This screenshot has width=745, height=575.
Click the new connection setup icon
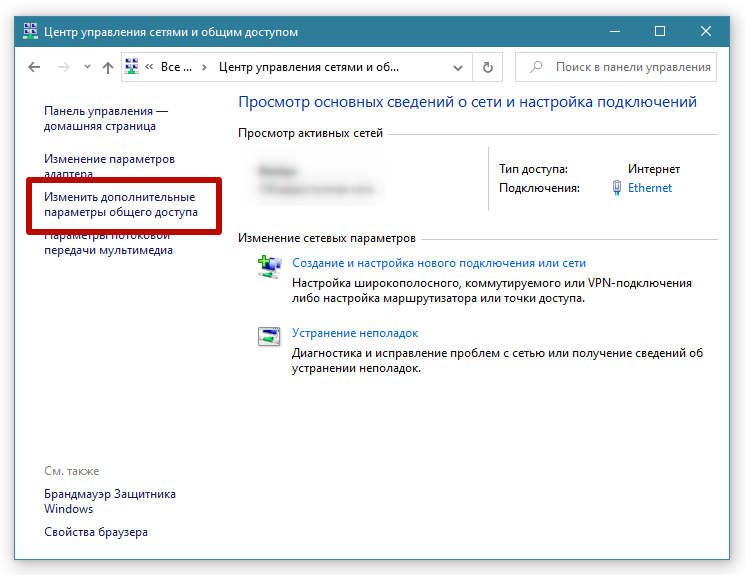click(269, 267)
